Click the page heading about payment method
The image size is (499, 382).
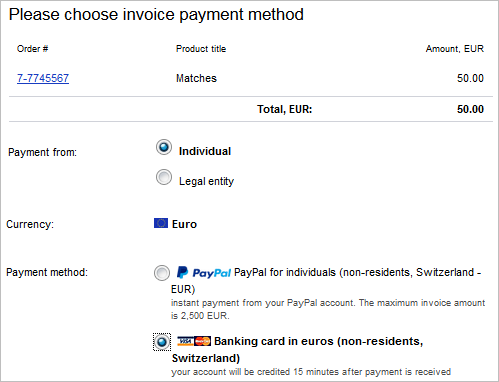pyautogui.click(x=156, y=15)
